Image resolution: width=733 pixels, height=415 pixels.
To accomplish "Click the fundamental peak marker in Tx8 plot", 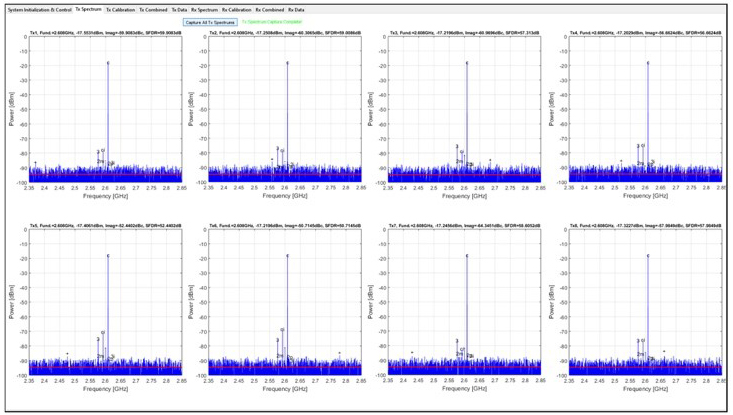I will 648,256.
